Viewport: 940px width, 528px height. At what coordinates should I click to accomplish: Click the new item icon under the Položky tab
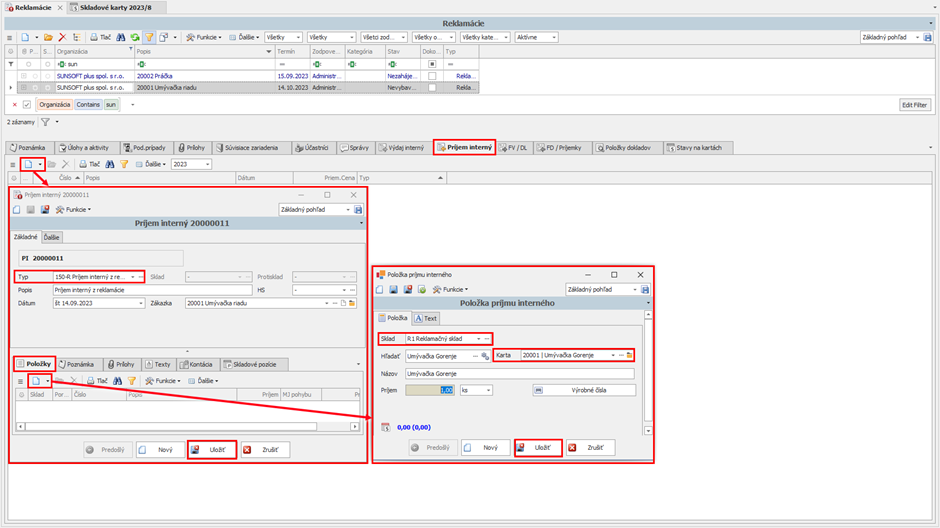(x=36, y=381)
